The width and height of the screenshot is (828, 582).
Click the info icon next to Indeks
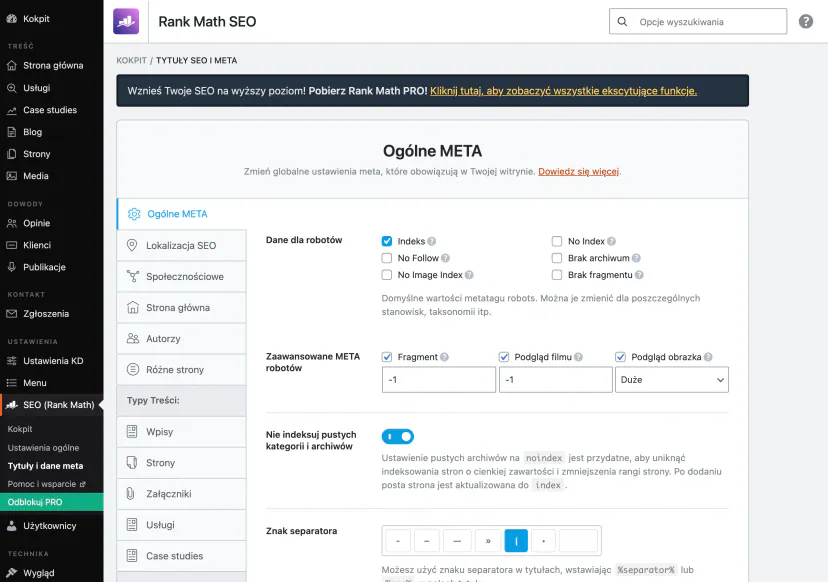pyautogui.click(x=431, y=241)
